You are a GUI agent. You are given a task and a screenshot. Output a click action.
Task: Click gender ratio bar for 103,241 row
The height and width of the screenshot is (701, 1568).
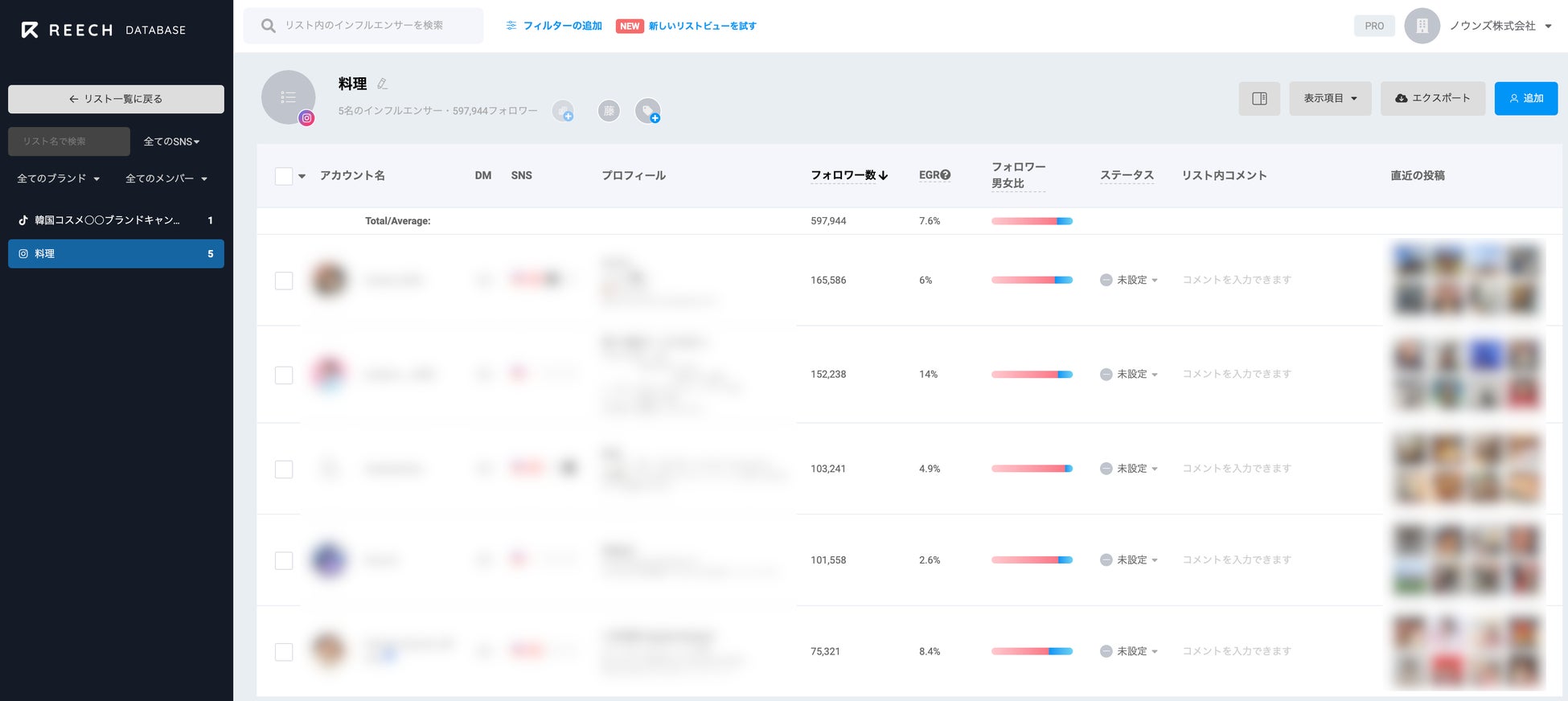coord(1032,469)
